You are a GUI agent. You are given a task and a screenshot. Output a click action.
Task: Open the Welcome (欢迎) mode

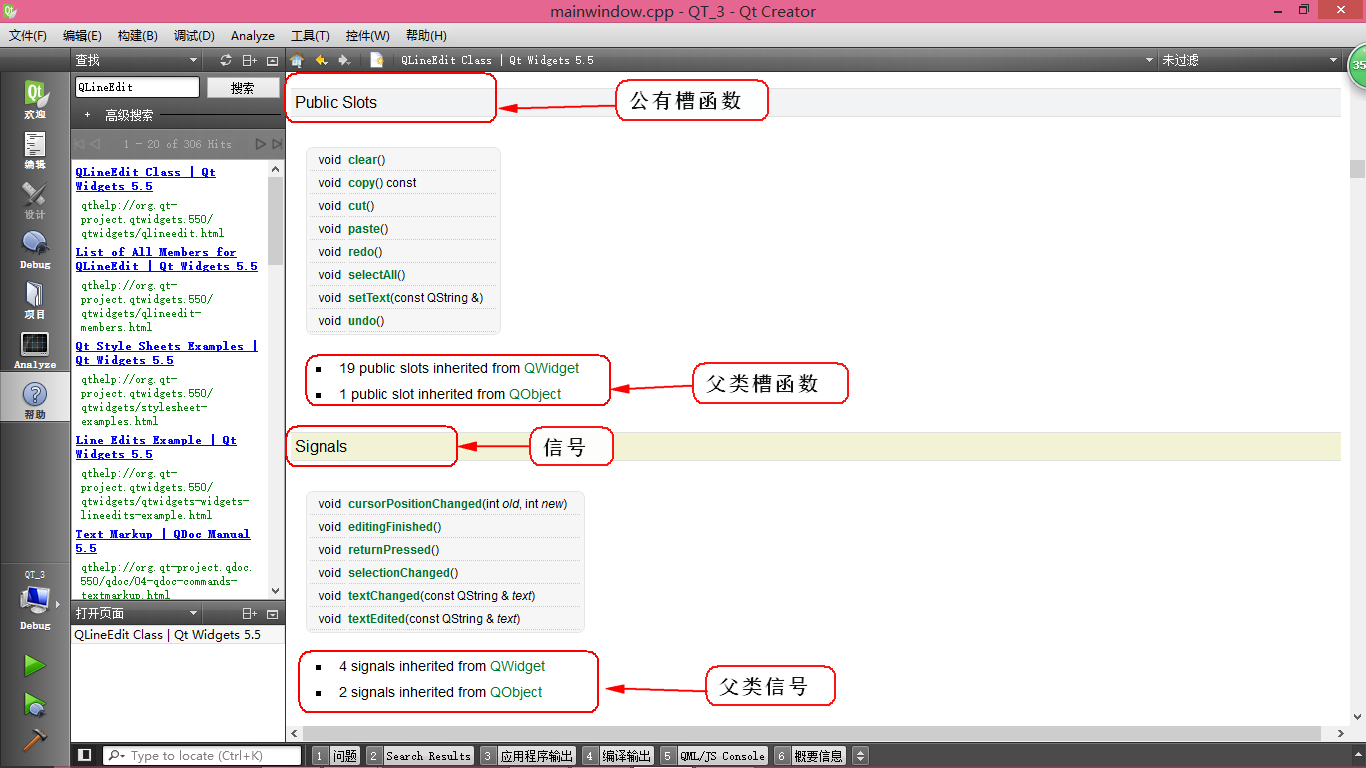tap(35, 99)
